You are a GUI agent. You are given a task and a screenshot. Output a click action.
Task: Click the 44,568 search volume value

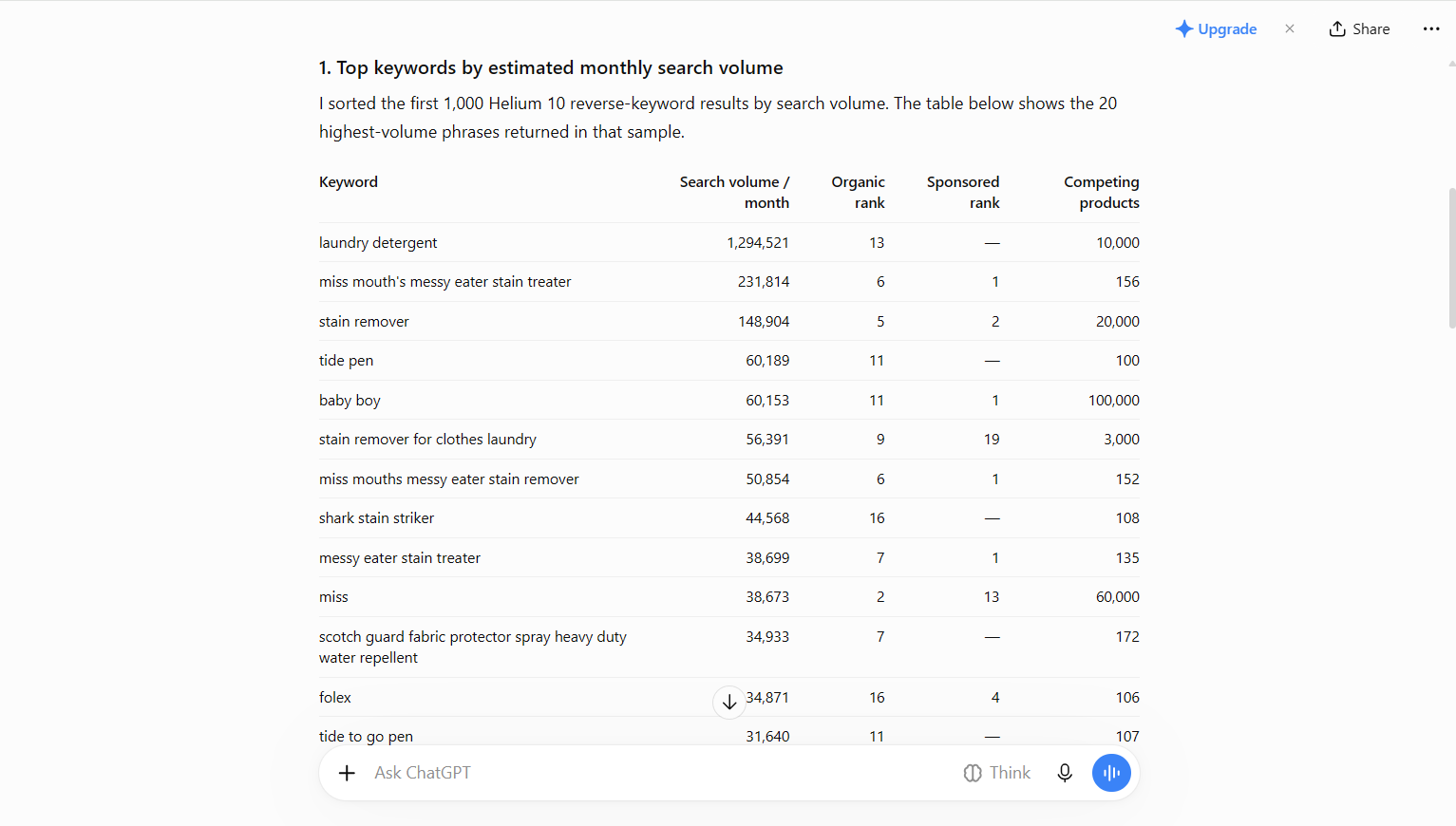[x=767, y=518]
